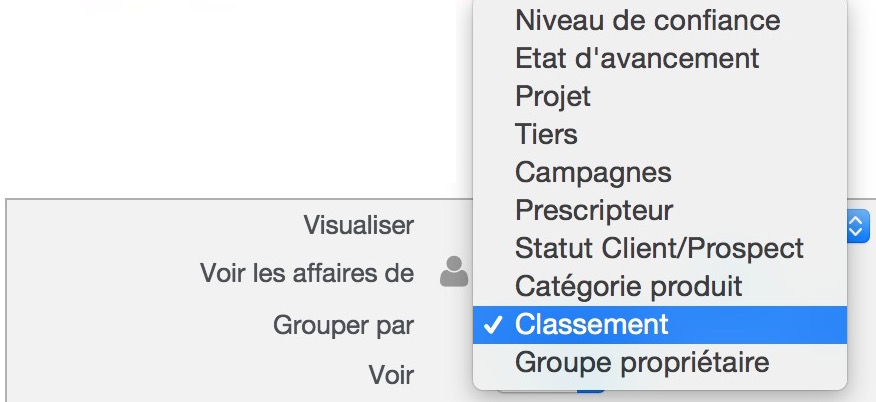The width and height of the screenshot is (876, 402).
Task: Click the Voir les affaires de label
Action: [x=307, y=274]
